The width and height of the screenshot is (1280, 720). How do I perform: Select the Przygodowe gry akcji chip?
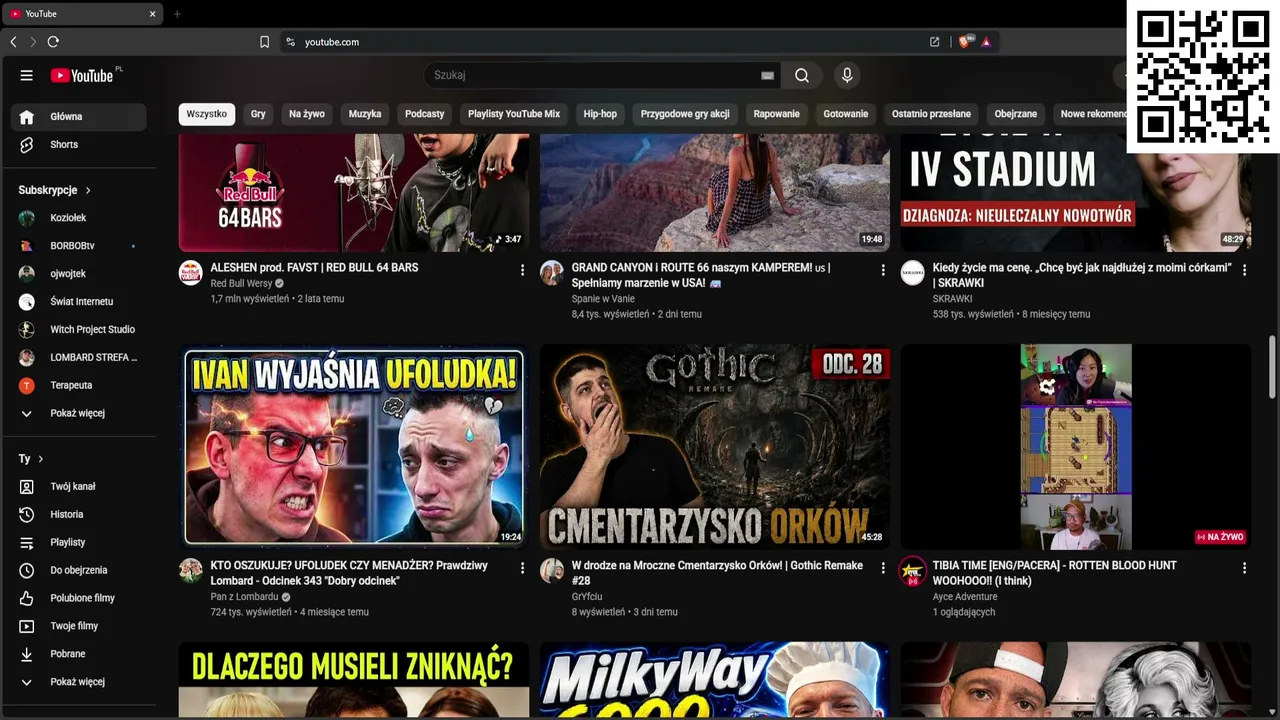685,114
